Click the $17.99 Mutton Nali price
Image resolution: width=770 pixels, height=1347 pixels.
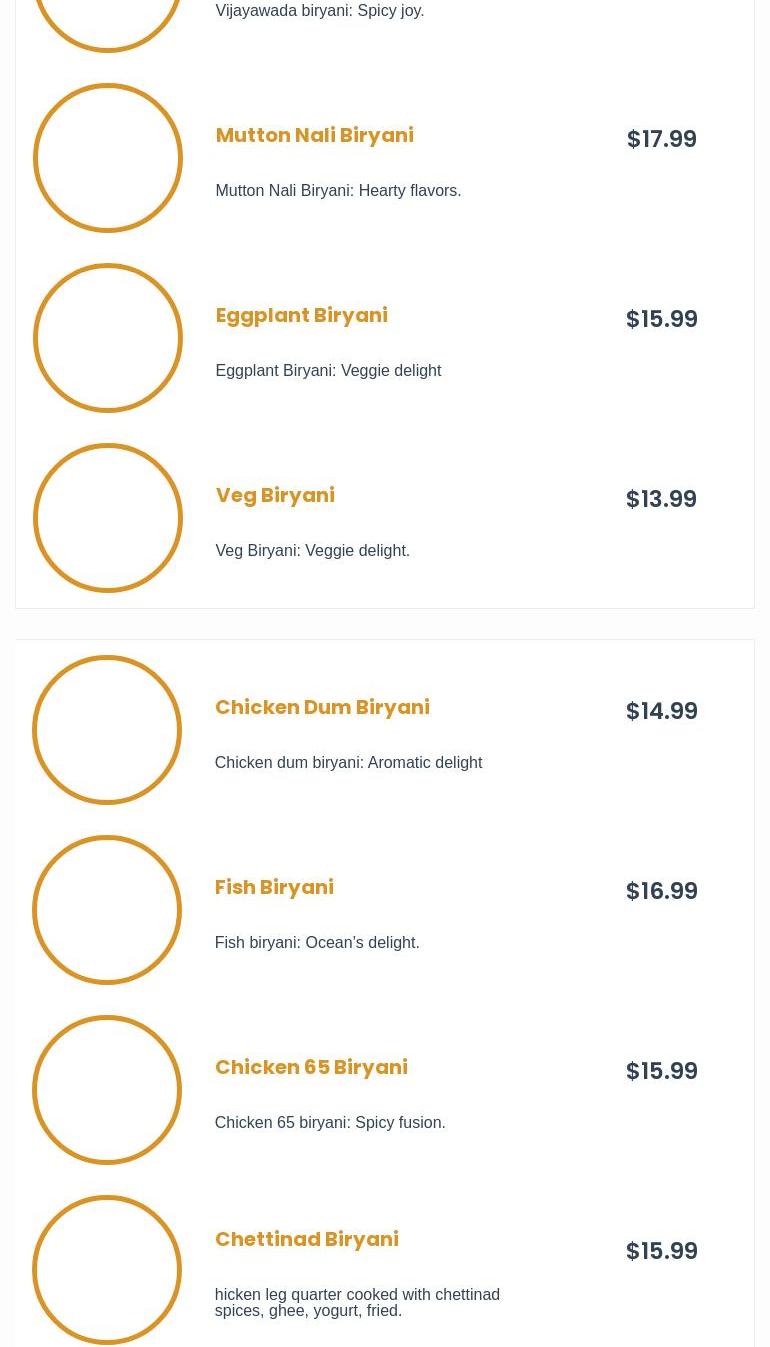coord(661,139)
